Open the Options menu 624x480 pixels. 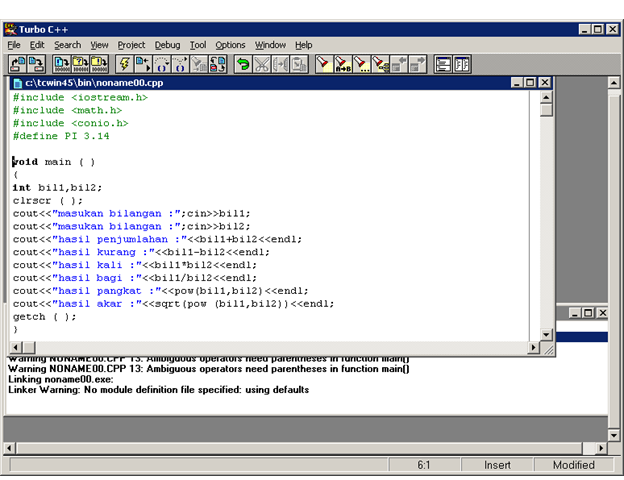tap(230, 45)
